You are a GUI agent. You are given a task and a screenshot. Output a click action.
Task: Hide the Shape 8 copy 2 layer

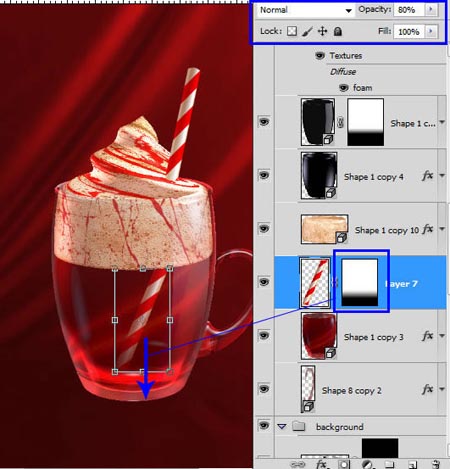pos(264,389)
